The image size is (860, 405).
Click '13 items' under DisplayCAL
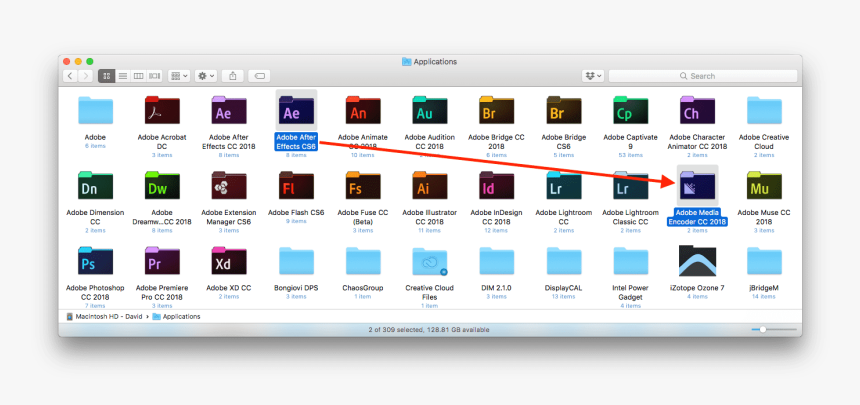click(x=564, y=296)
